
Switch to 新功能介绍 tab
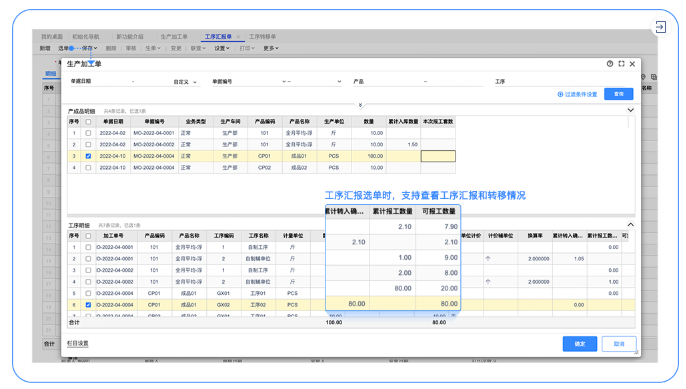130,37
